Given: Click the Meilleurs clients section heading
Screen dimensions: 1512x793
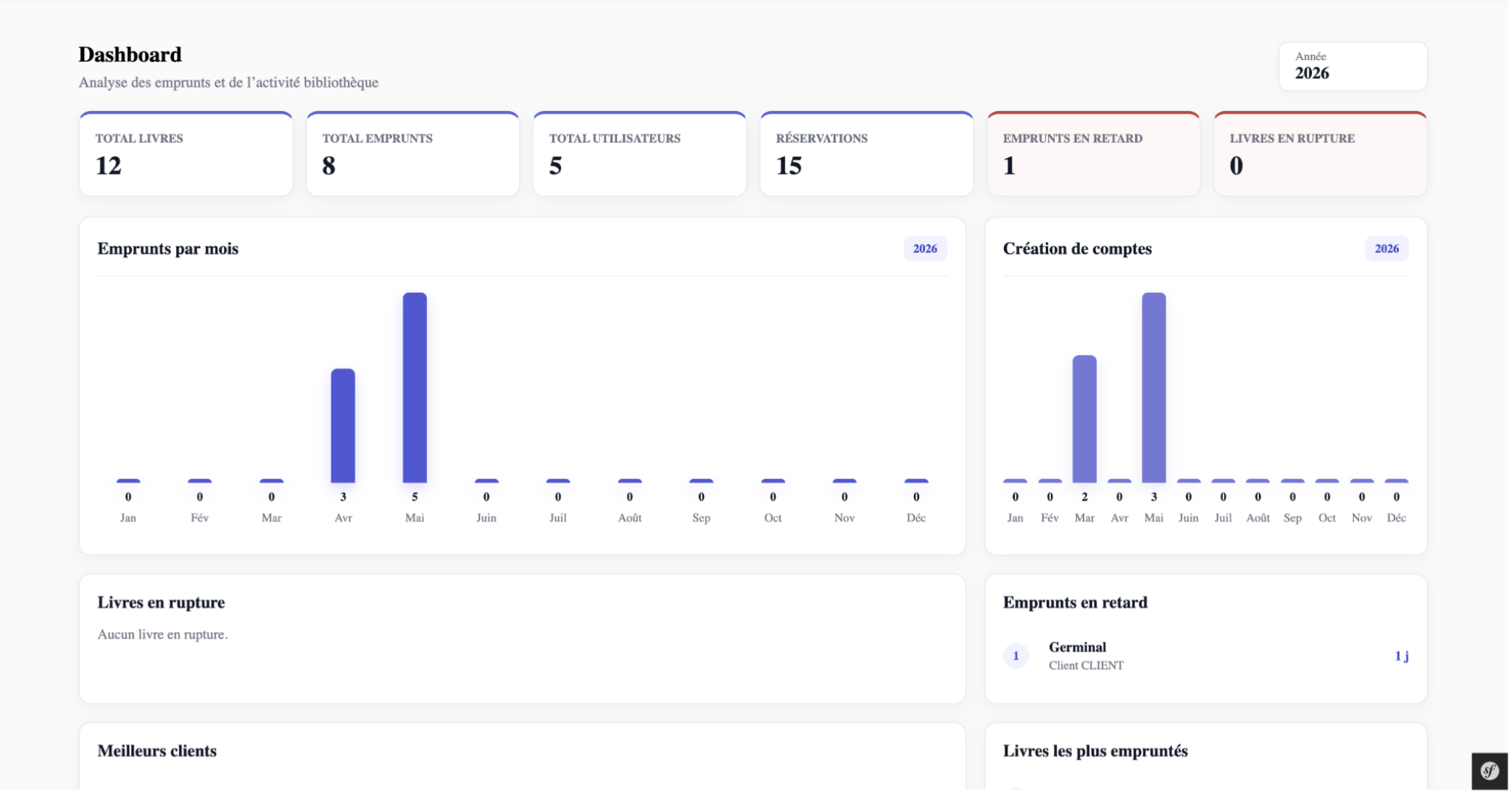Looking at the screenshot, I should pos(157,752).
